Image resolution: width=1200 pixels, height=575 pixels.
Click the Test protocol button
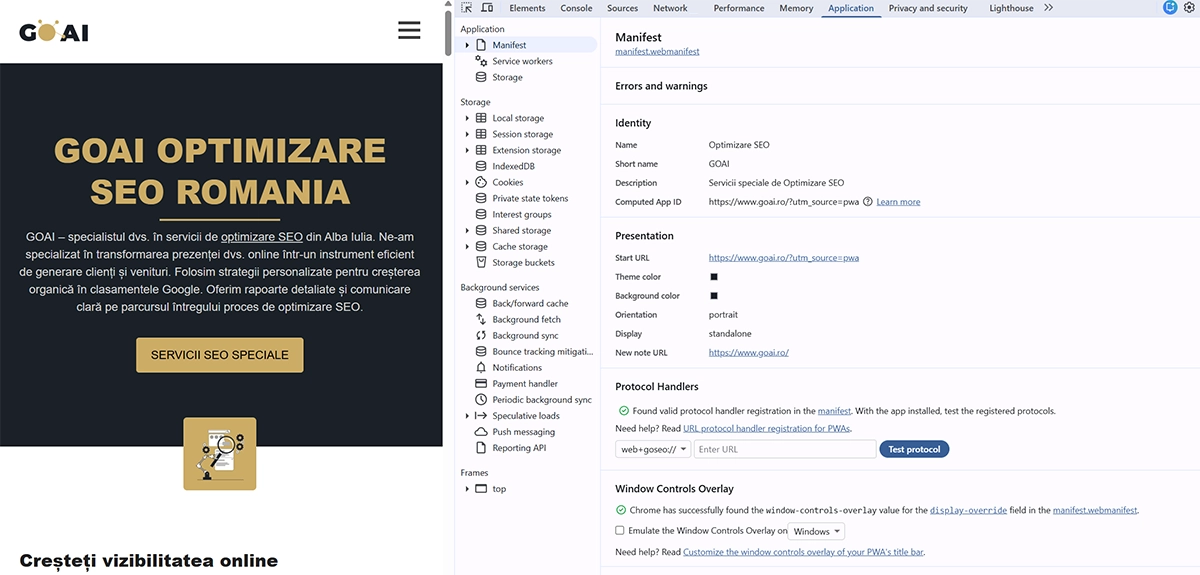click(x=914, y=449)
